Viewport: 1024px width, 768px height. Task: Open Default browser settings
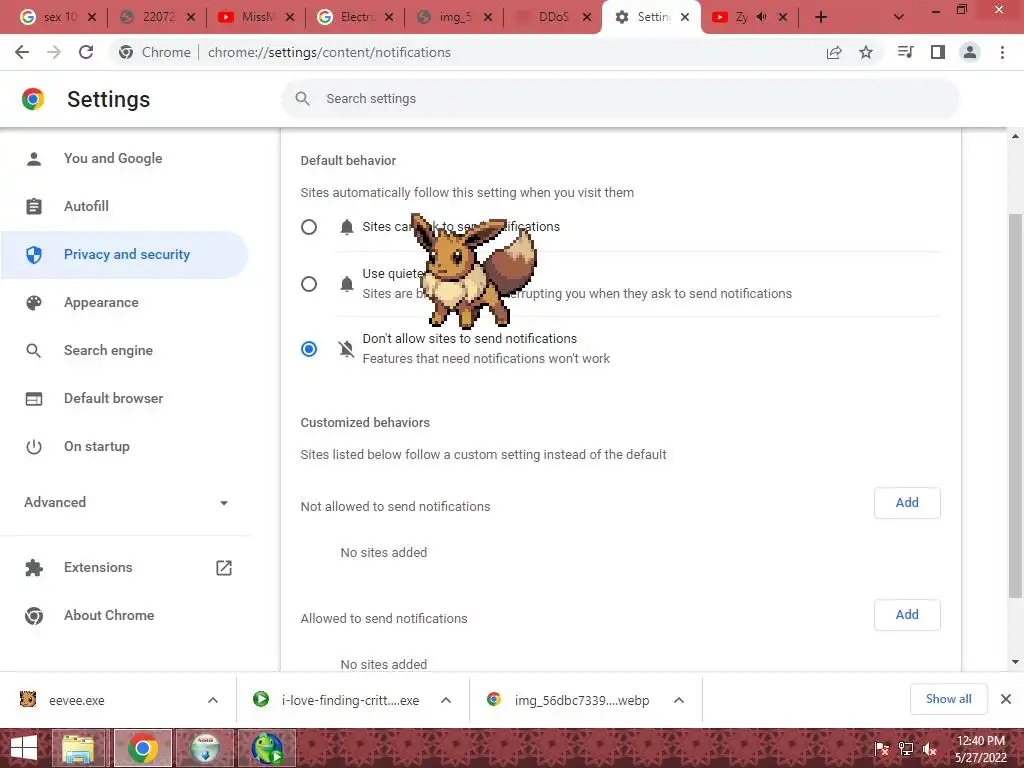[124, 398]
